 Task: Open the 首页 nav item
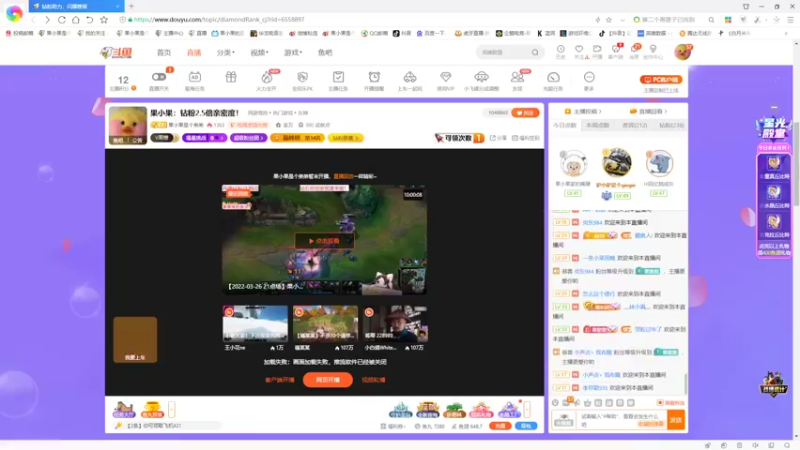(164, 53)
